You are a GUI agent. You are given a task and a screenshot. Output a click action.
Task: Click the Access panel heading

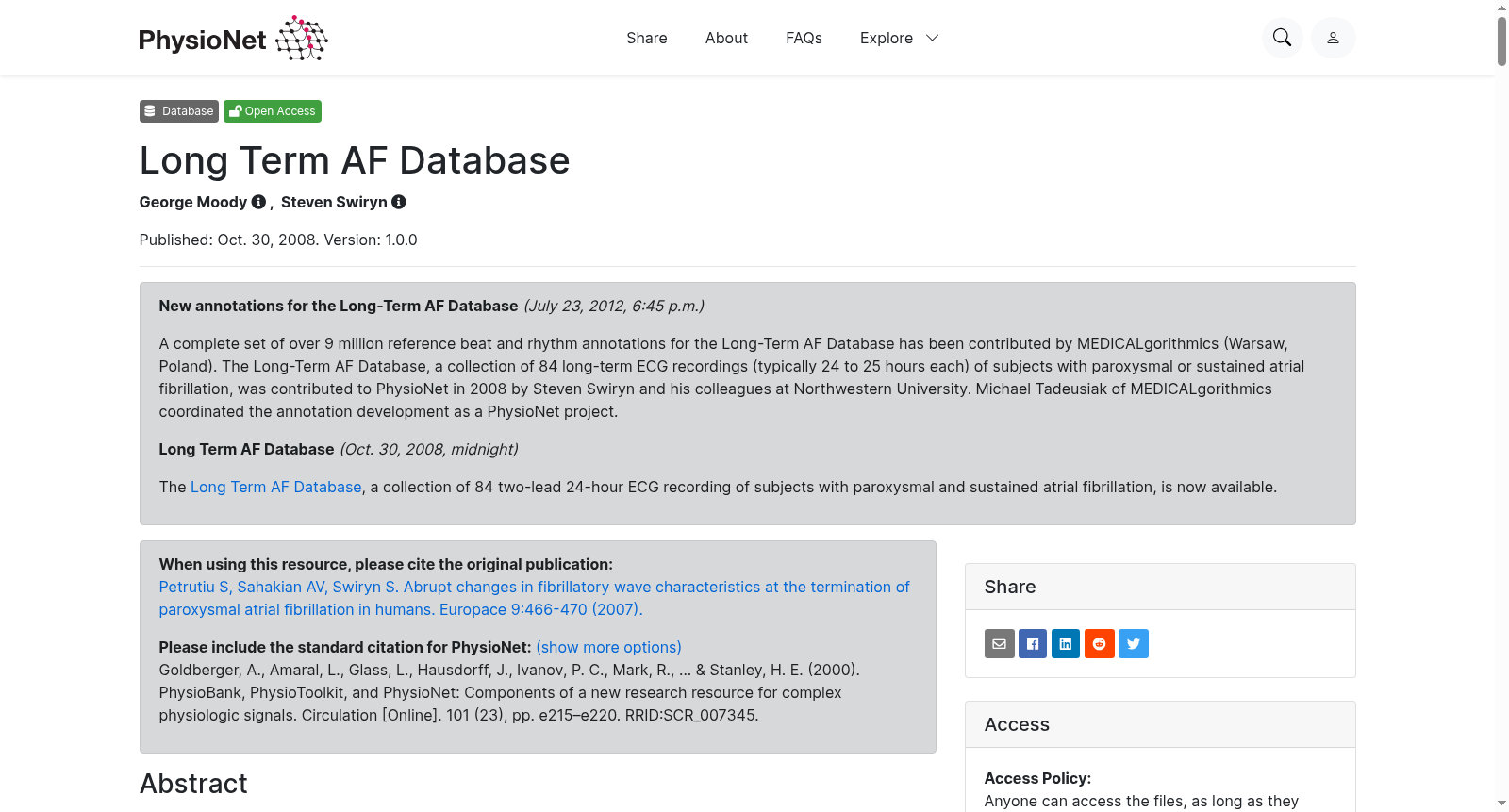(x=1017, y=724)
